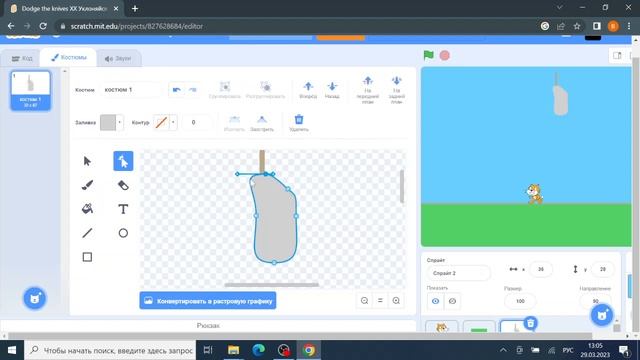This screenshot has width=640, height=360.
Task: Reset canvas zoom with equals icon
Action: click(380, 300)
